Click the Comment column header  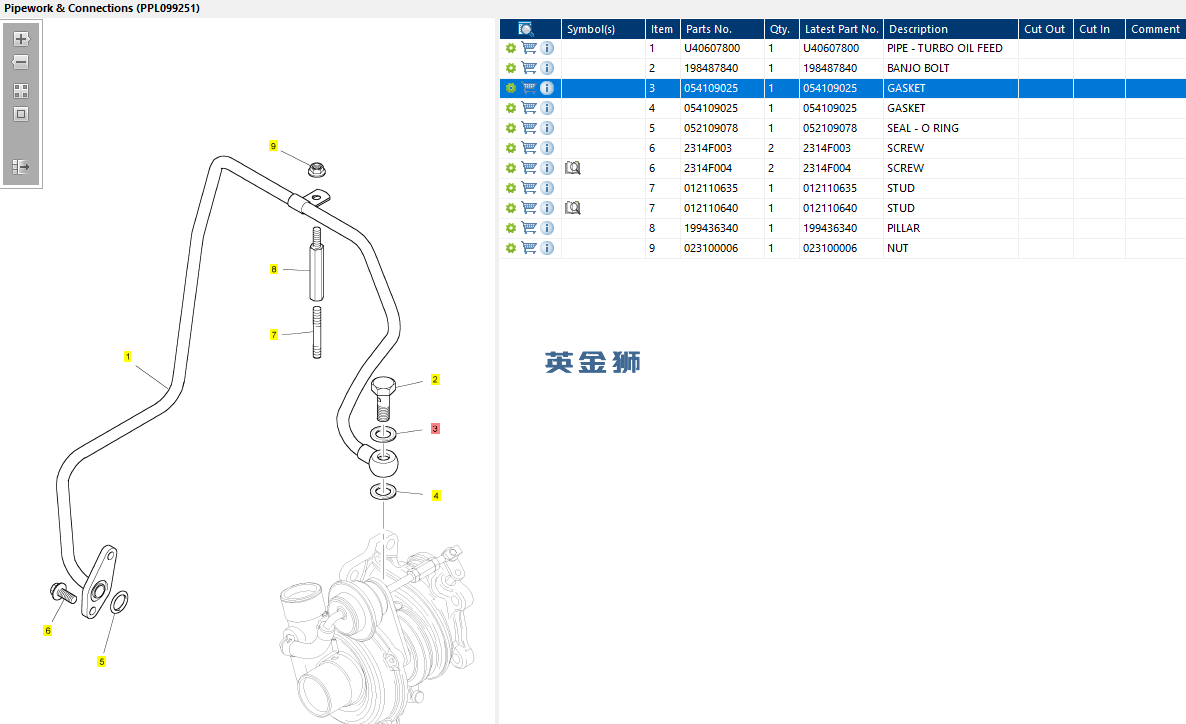tap(1156, 29)
